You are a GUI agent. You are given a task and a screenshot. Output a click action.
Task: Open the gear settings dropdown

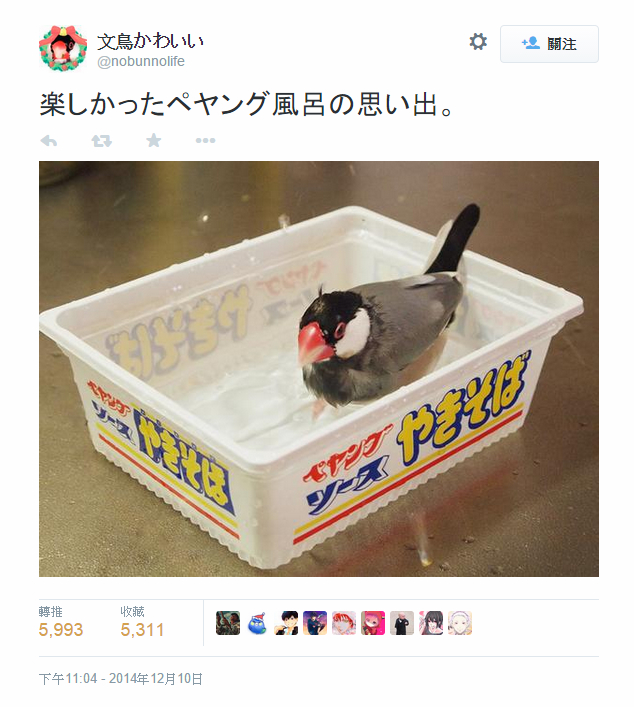pyautogui.click(x=478, y=42)
